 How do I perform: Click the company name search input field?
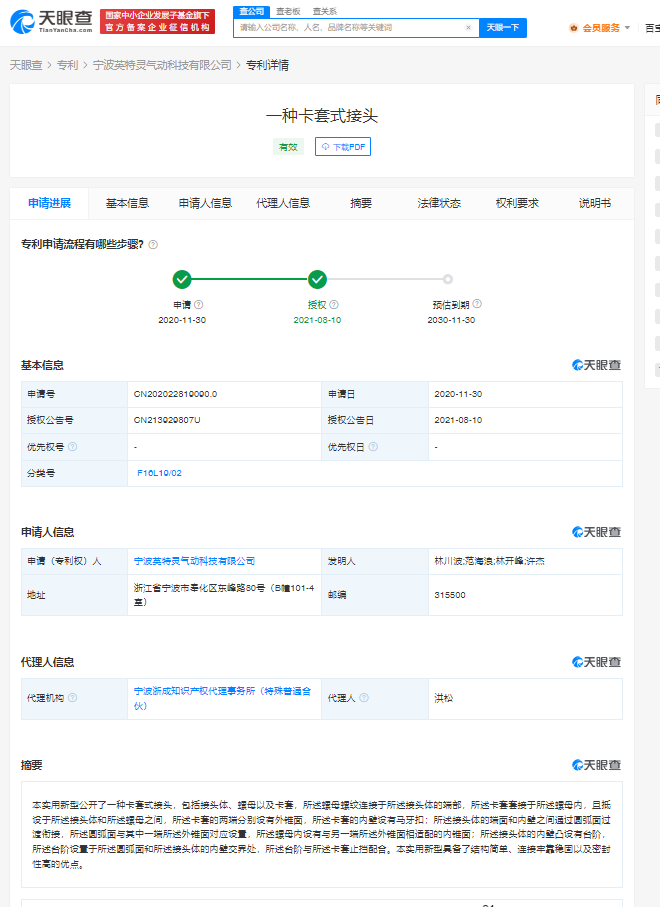[x=348, y=28]
